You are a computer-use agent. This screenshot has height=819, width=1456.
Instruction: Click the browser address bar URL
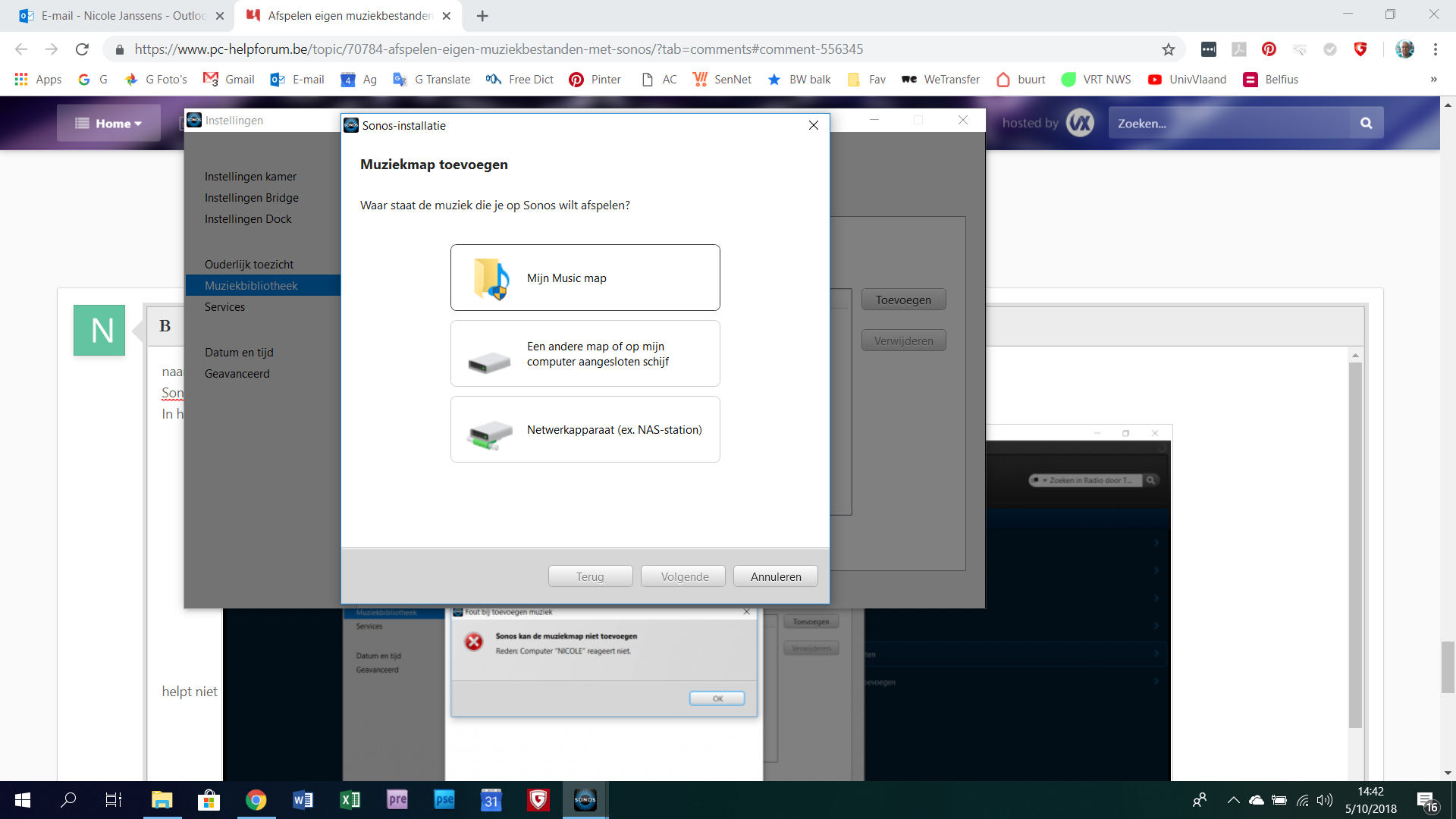(498, 49)
